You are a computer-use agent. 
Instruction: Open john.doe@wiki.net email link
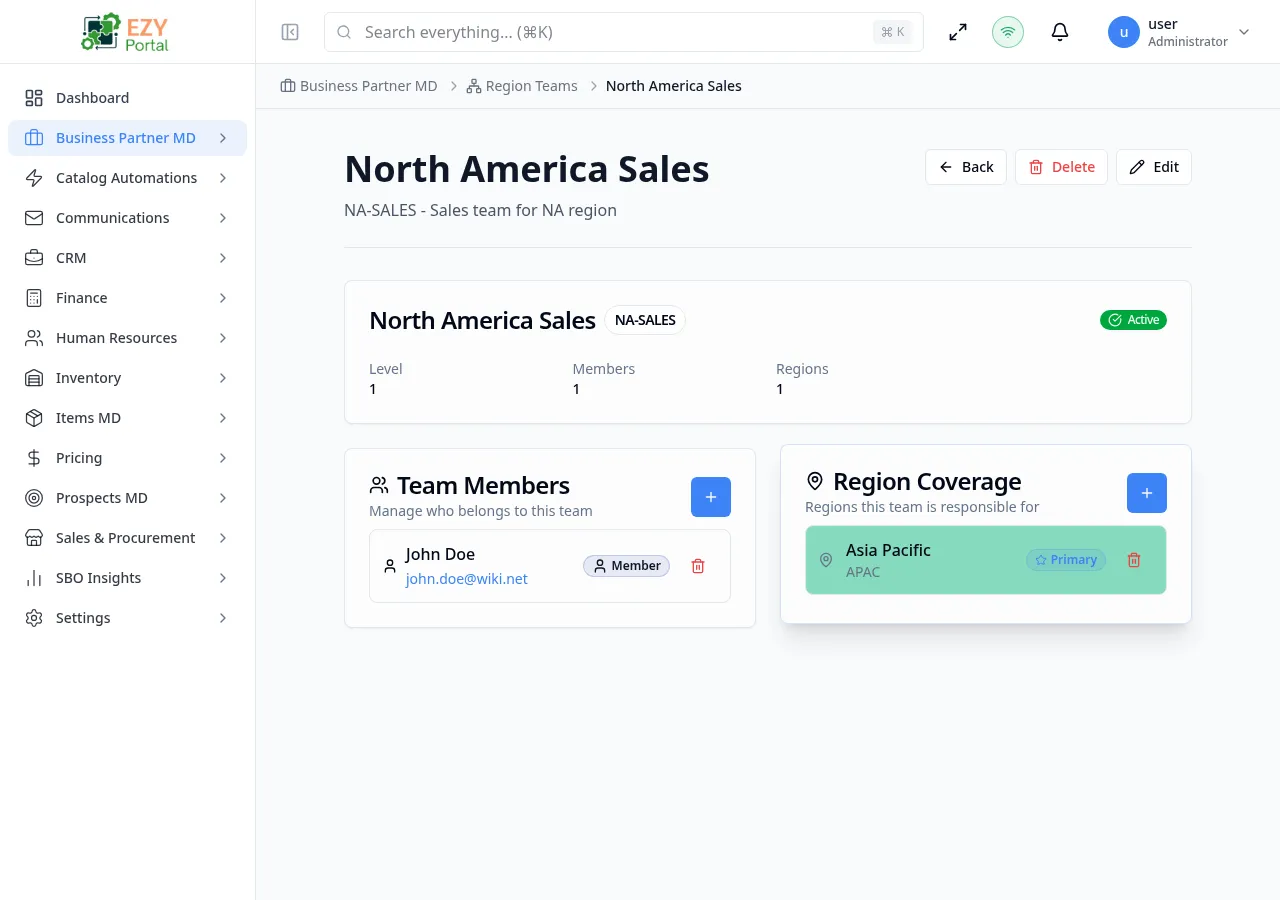(466, 579)
